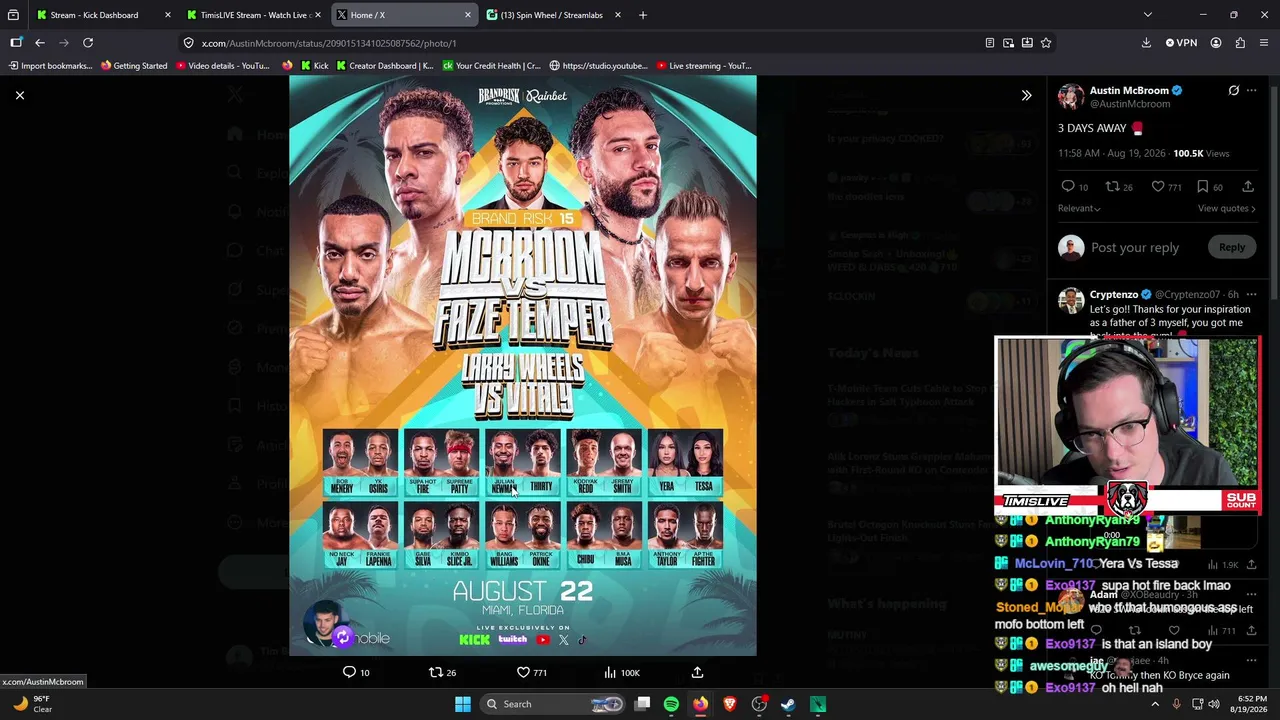Viewport: 1280px width, 720px height.
Task: Open the browser application menu
Action: click(x=1264, y=43)
